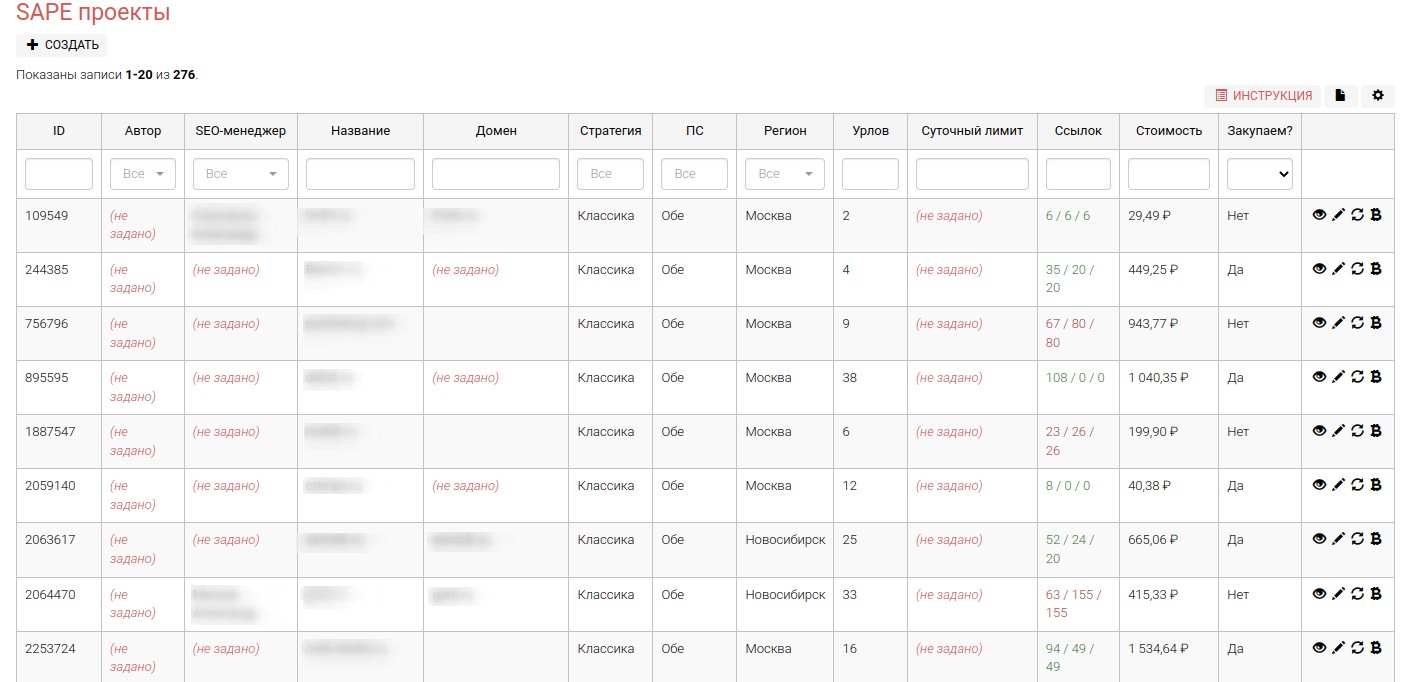
Task: Click the refresh icon for project 2253724
Action: tap(1357, 648)
